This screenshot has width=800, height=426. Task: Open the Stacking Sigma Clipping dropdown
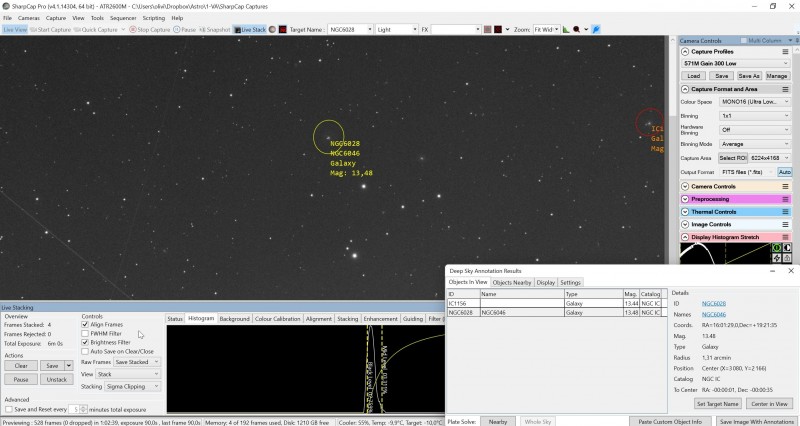click(x=133, y=386)
